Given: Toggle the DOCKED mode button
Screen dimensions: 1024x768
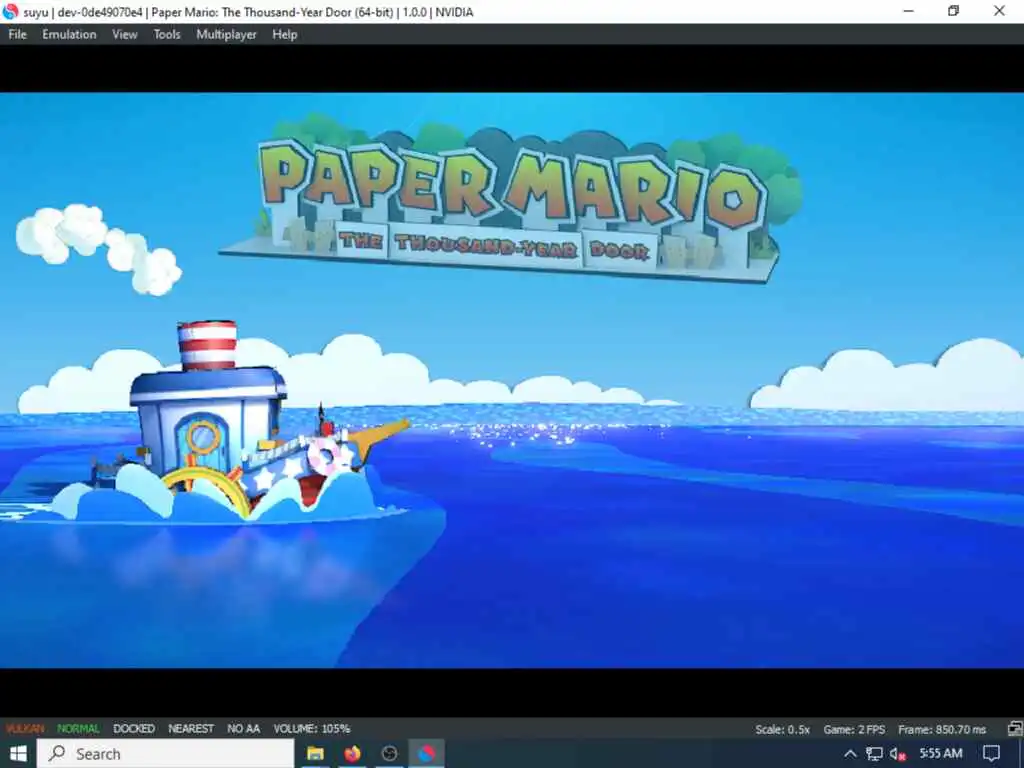Looking at the screenshot, I should point(134,728).
